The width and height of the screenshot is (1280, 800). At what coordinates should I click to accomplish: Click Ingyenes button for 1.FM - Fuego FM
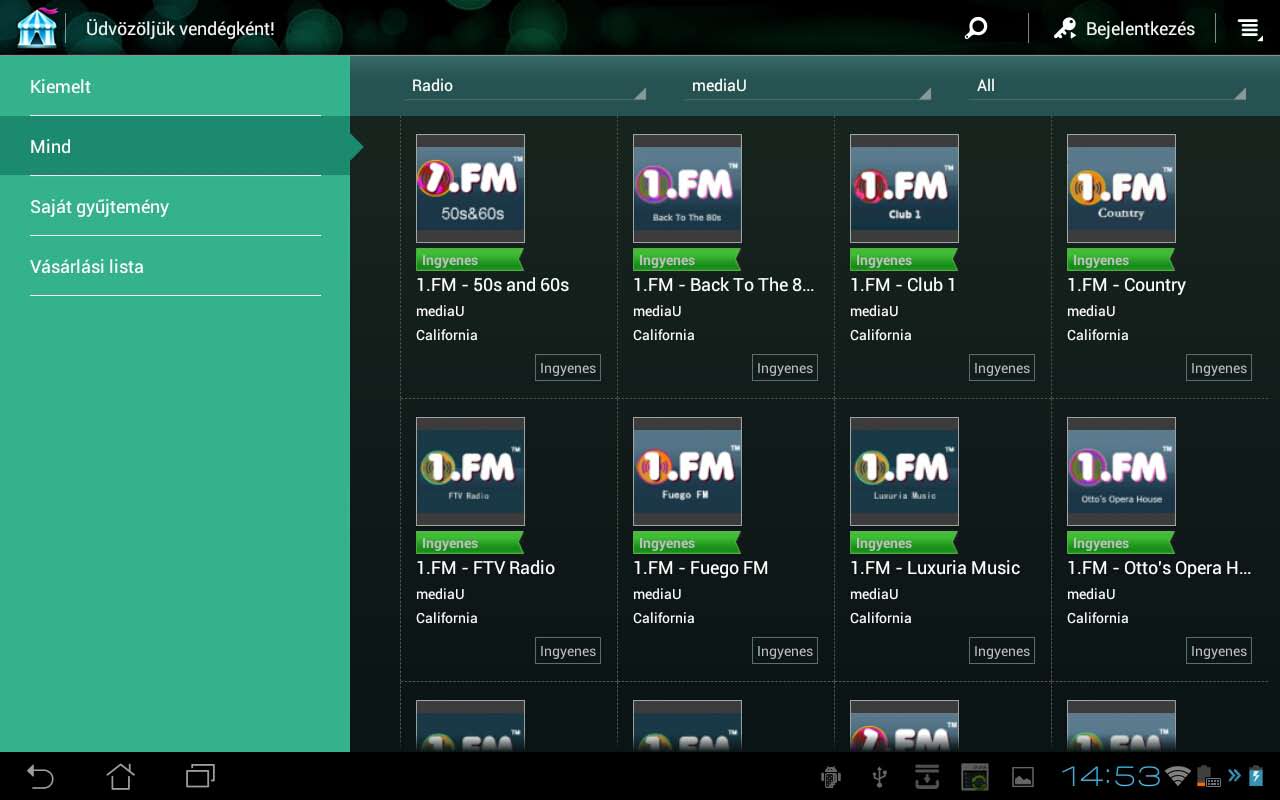(785, 651)
